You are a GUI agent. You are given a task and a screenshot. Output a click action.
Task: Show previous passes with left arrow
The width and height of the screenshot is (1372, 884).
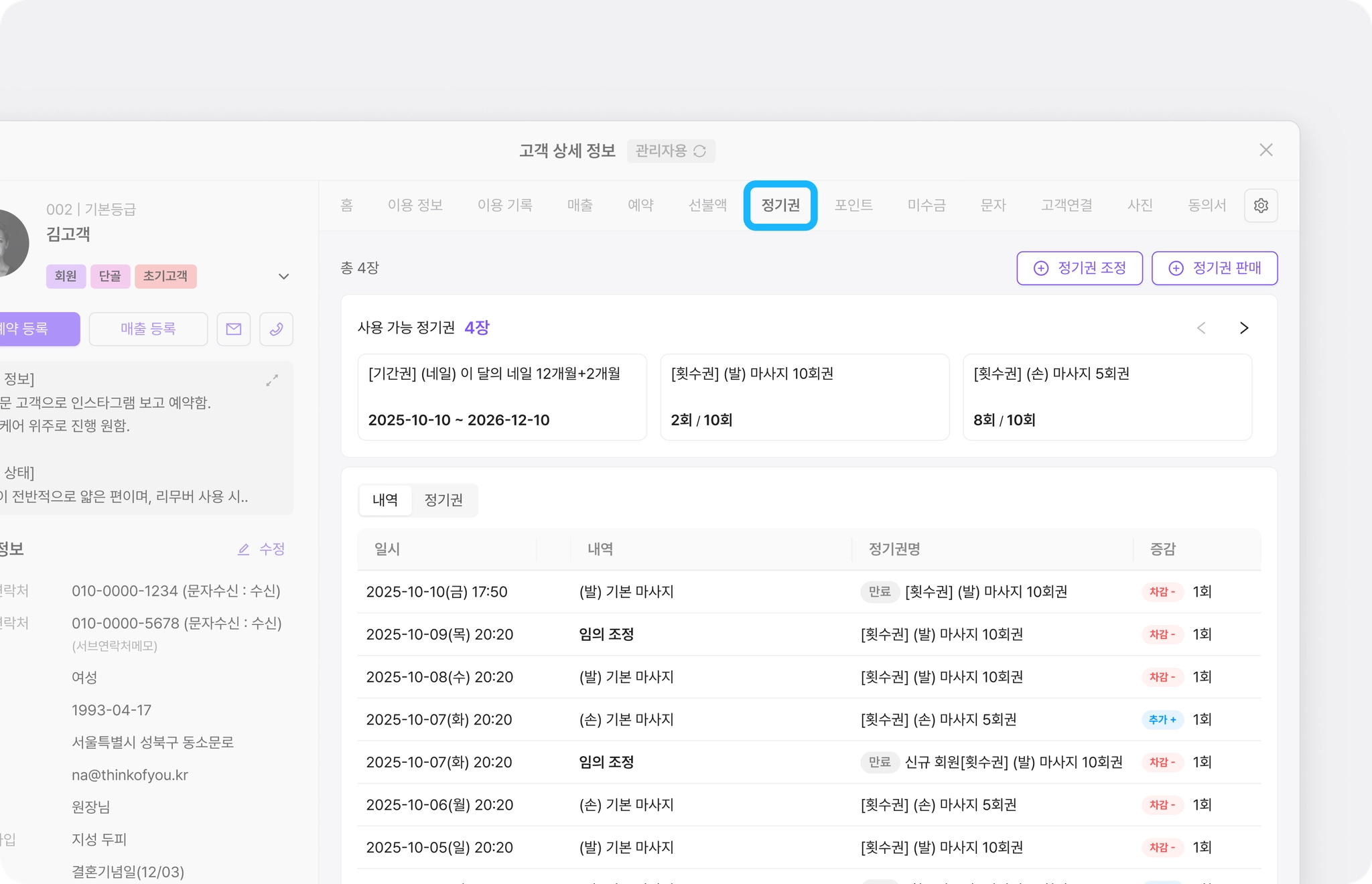click(1201, 327)
